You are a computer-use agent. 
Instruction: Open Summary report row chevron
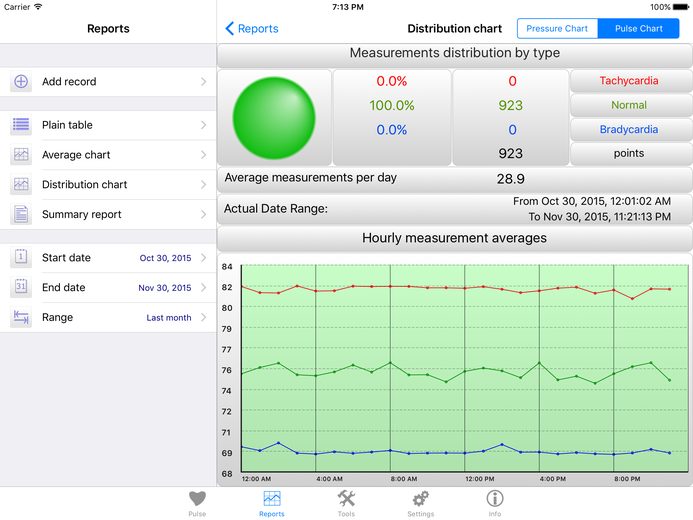[x=203, y=214]
